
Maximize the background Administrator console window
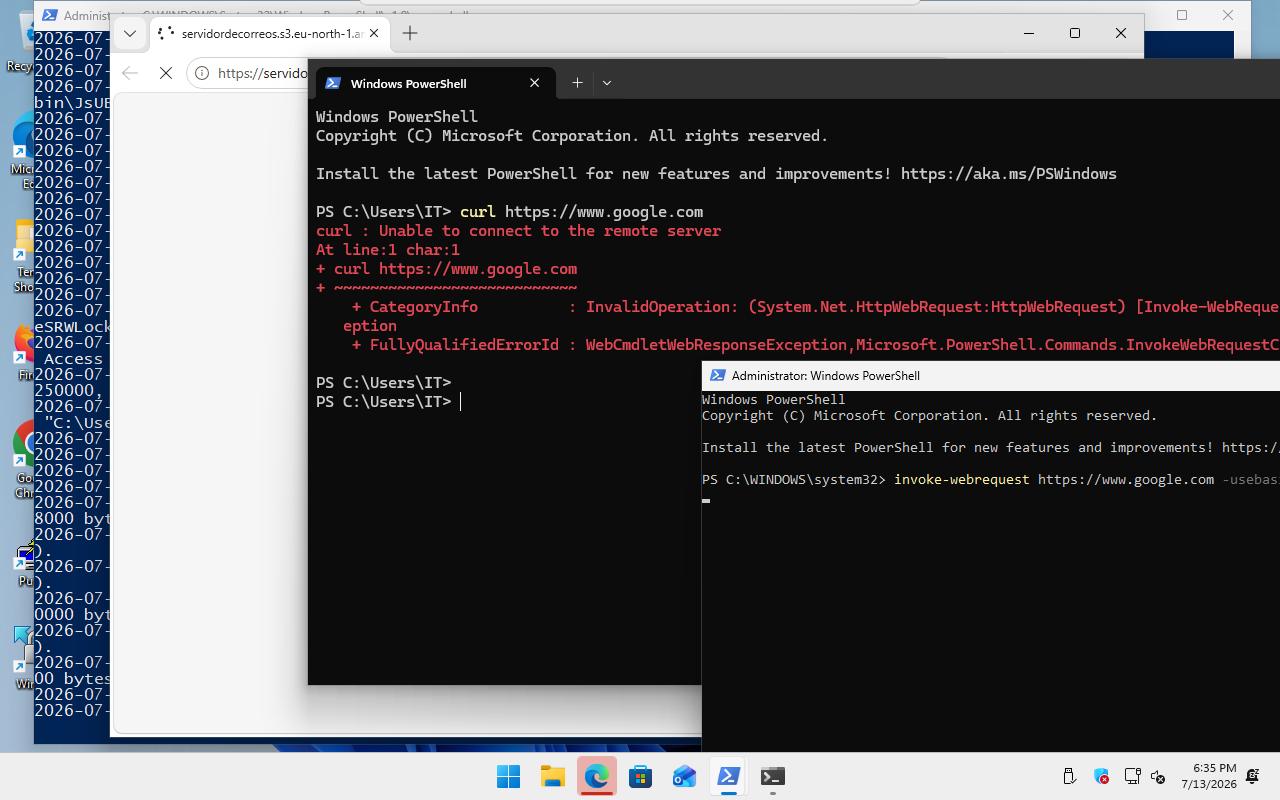tap(1182, 15)
